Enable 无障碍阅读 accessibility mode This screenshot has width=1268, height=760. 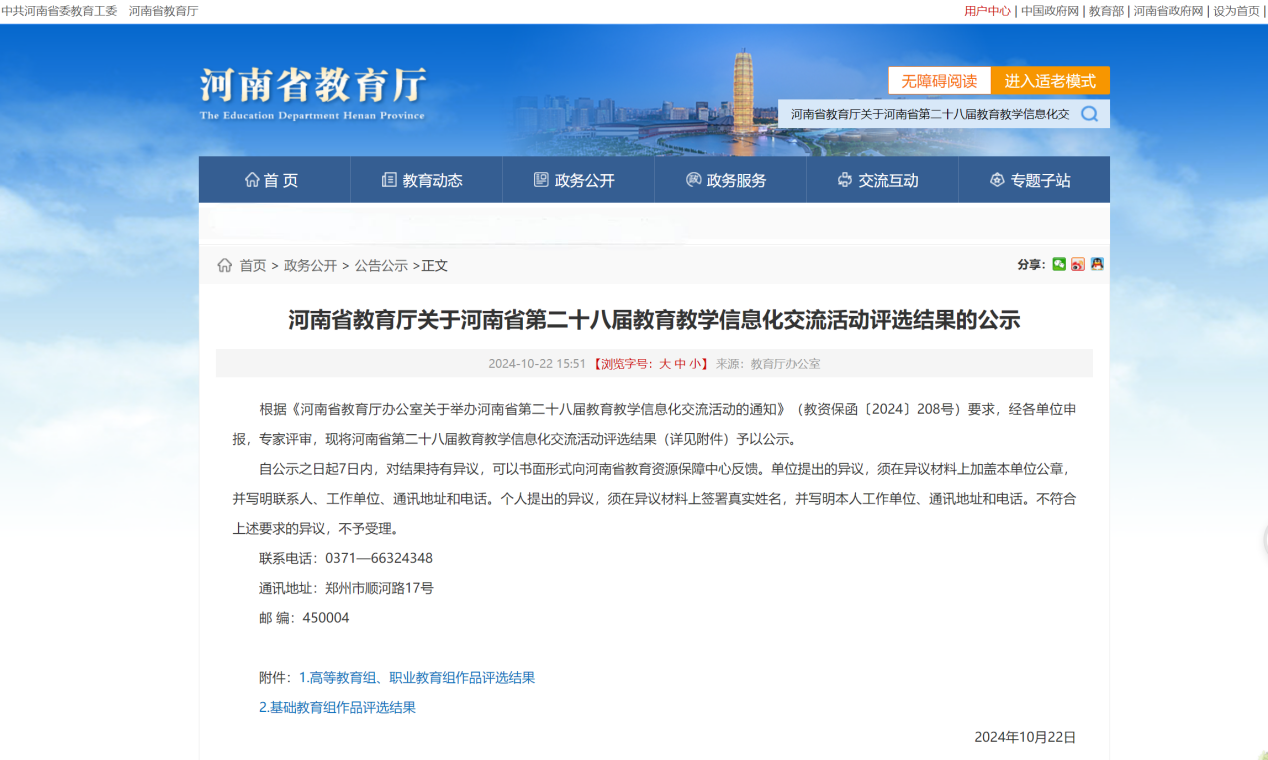939,81
